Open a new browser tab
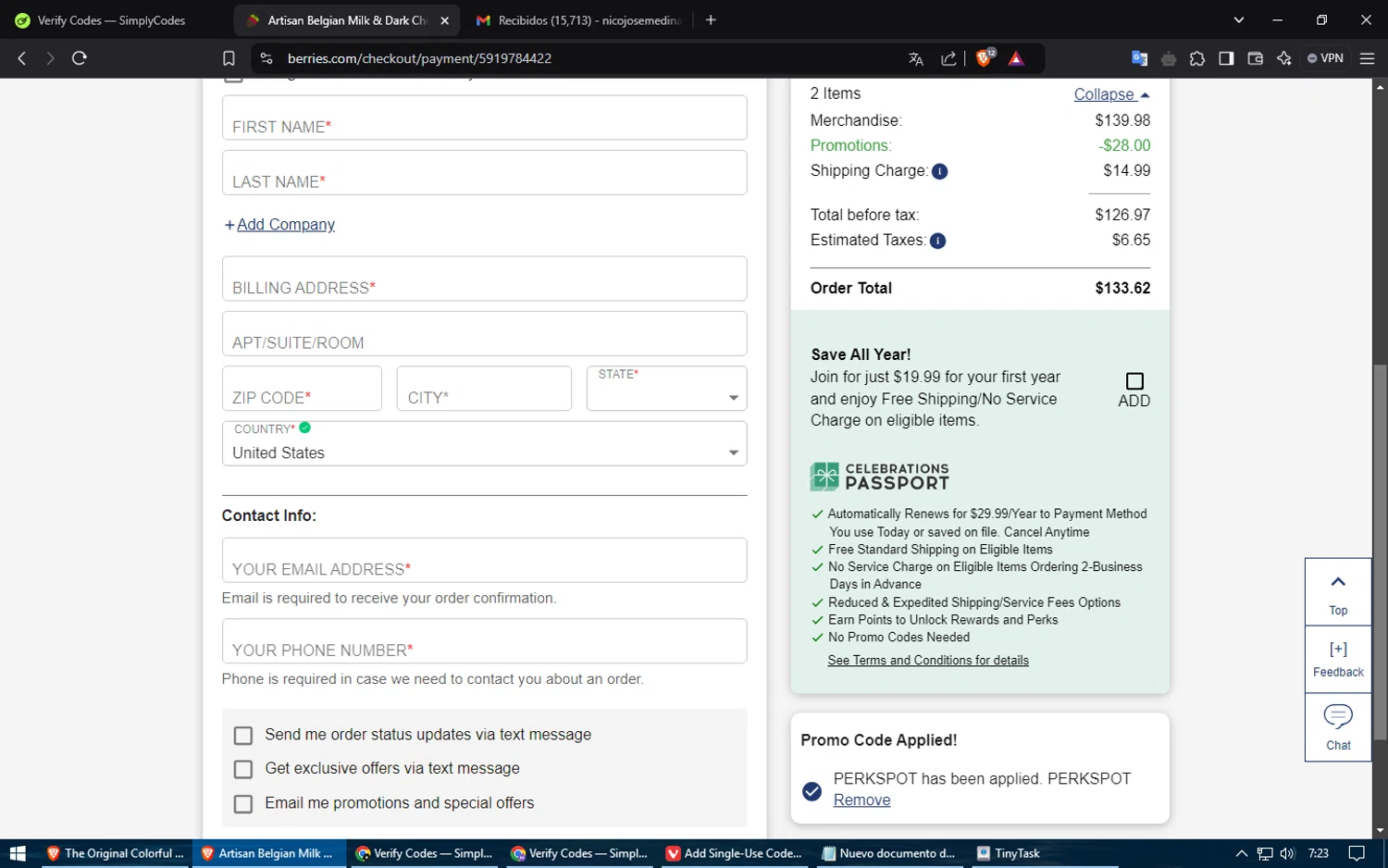This screenshot has height=868, width=1388. click(711, 20)
